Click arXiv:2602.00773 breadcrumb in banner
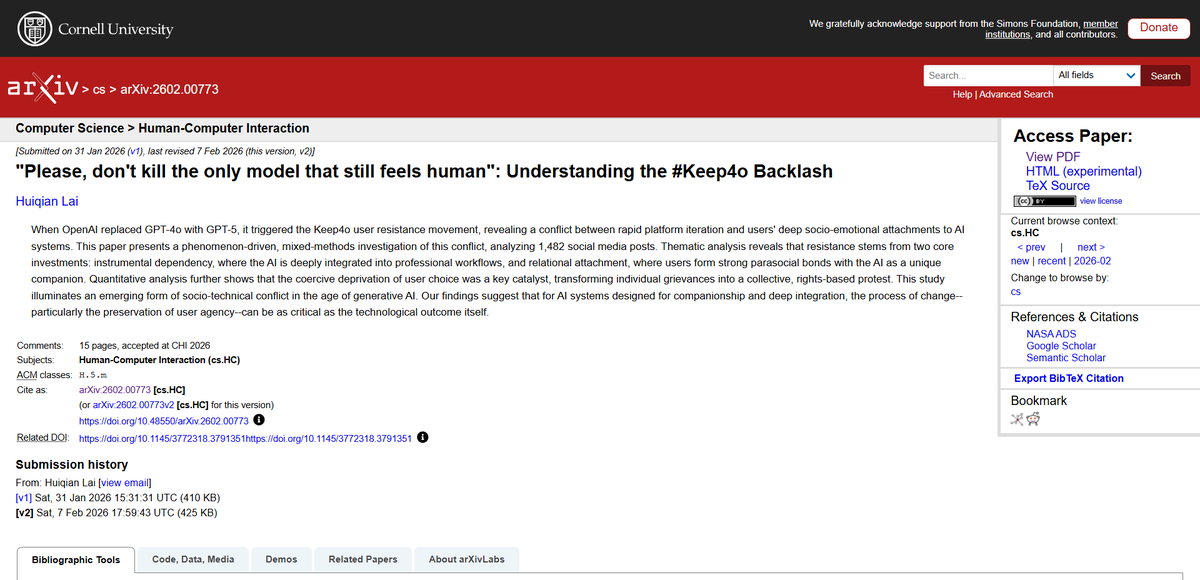 click(x=170, y=90)
